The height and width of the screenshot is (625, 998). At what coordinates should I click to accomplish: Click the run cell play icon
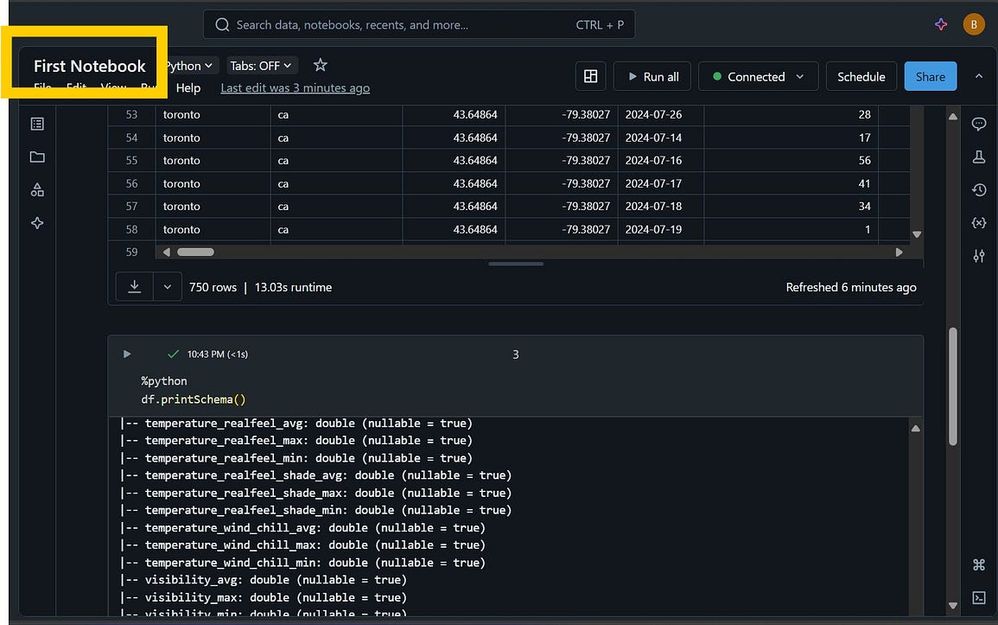point(127,354)
